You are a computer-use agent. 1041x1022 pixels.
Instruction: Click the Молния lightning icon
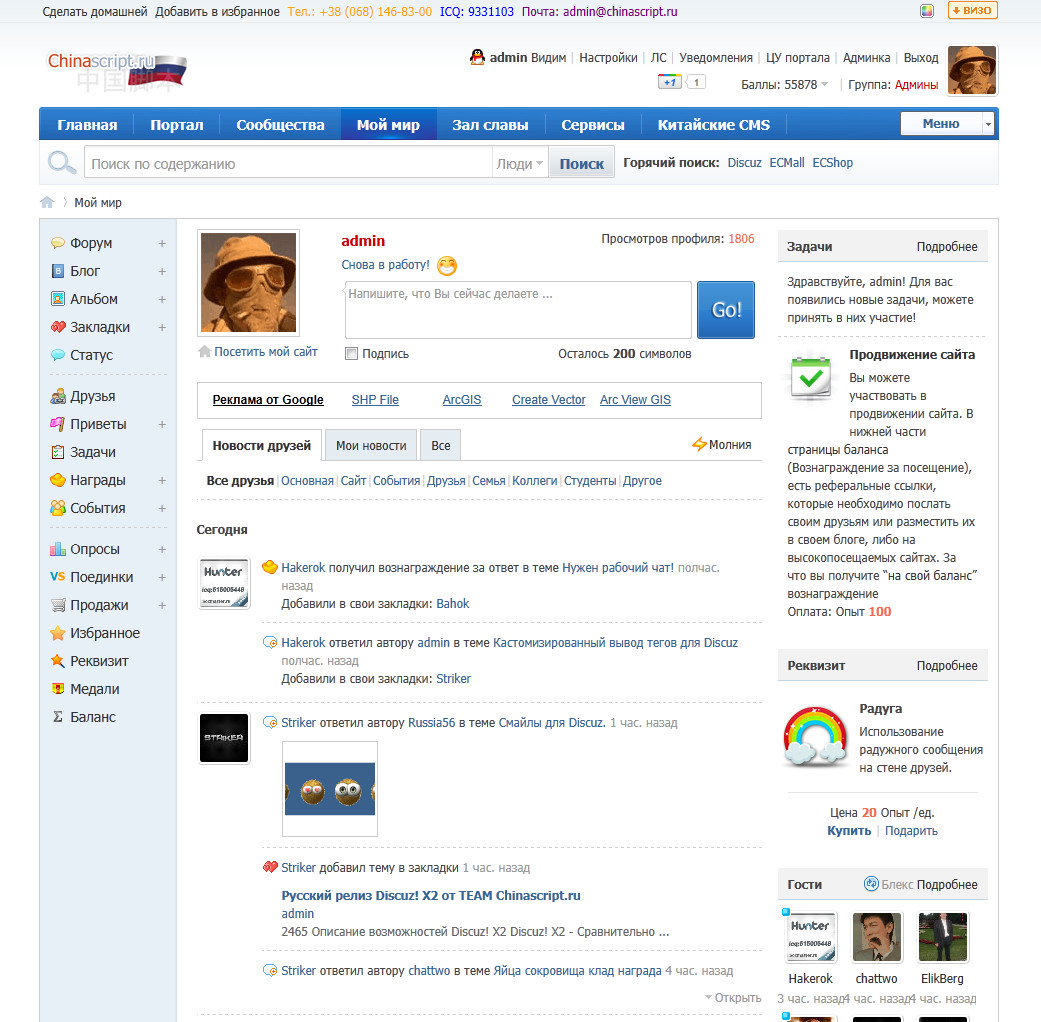(x=699, y=444)
